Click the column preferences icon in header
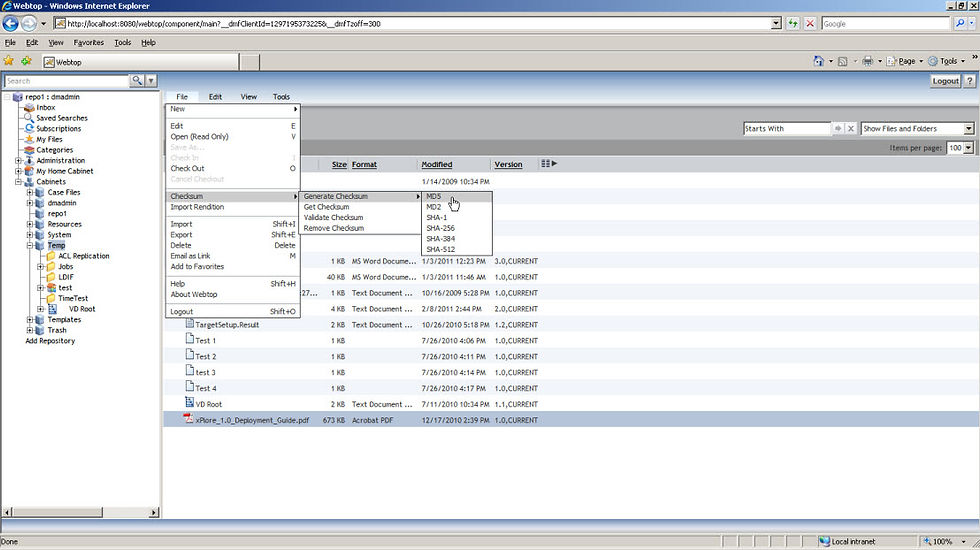Screen dimensions: 980x550 pyautogui.click(x=549, y=164)
